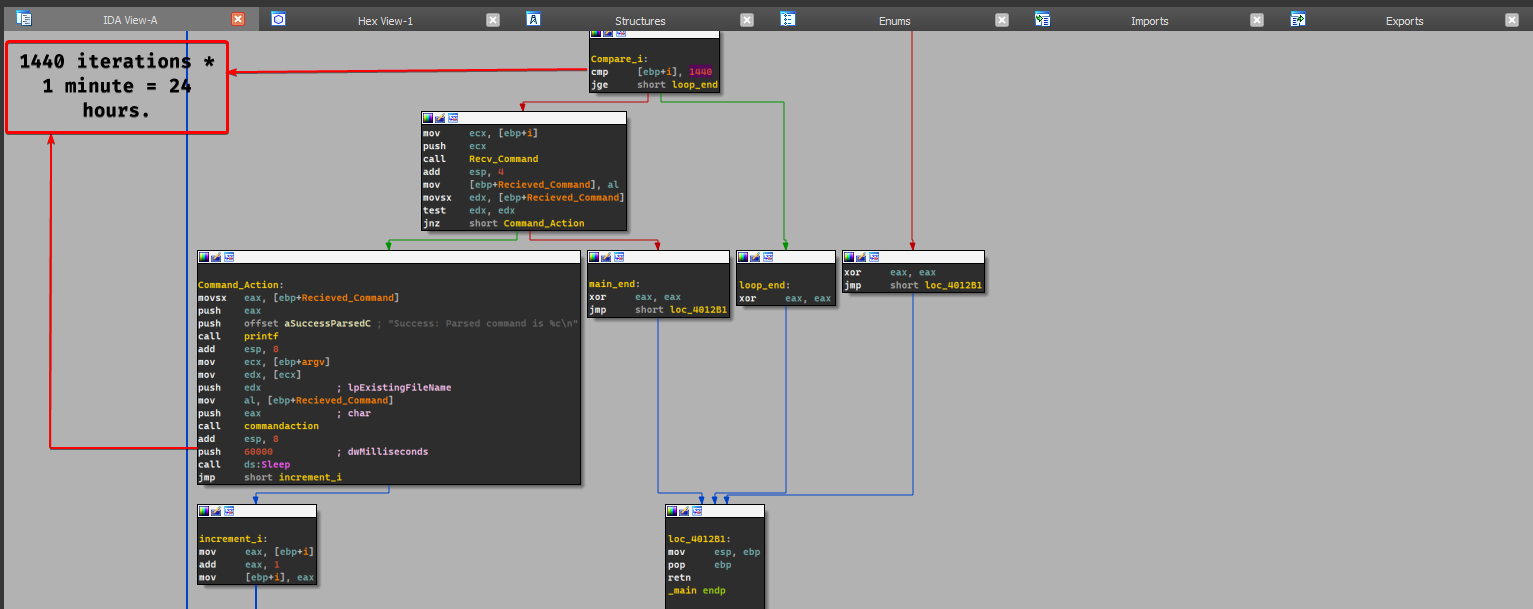The width and height of the screenshot is (1533, 609).
Task: Close the Hex View-1 tab
Action: (493, 20)
